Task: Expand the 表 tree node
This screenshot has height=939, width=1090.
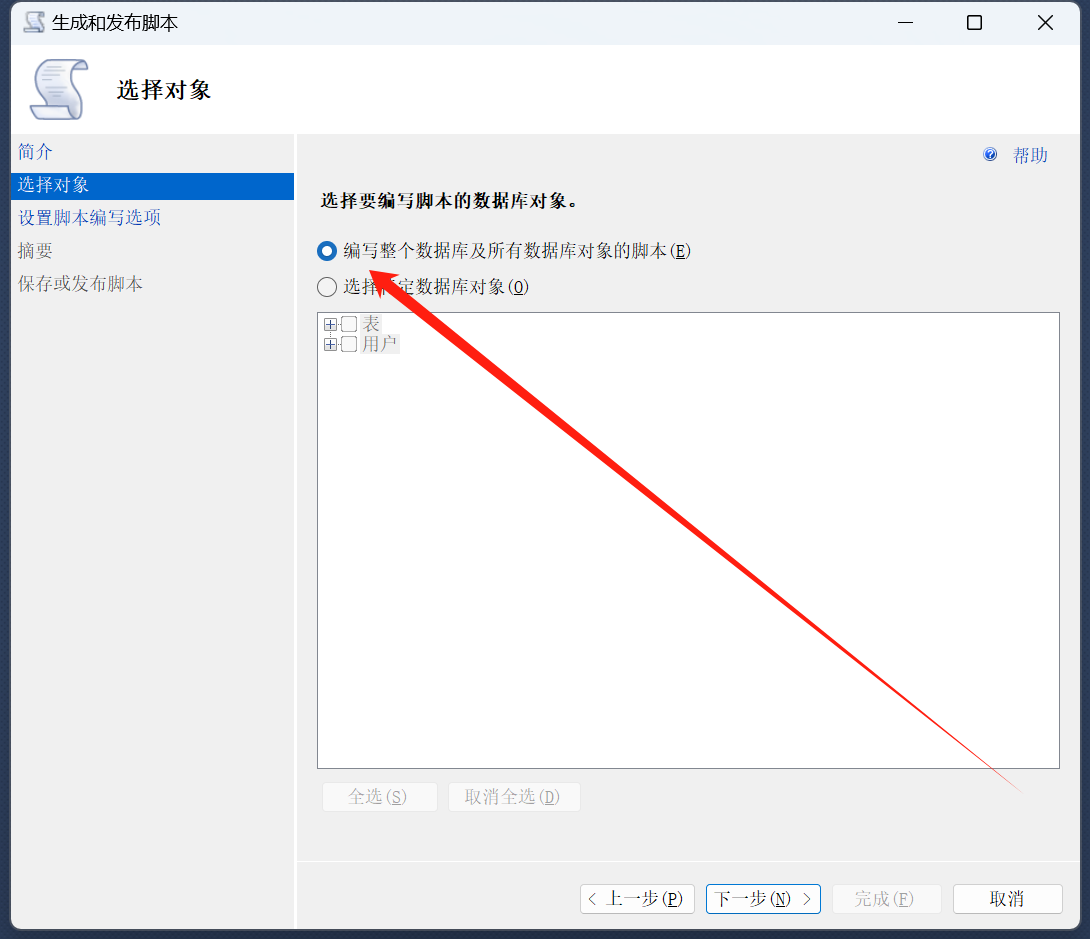Action: point(331,324)
